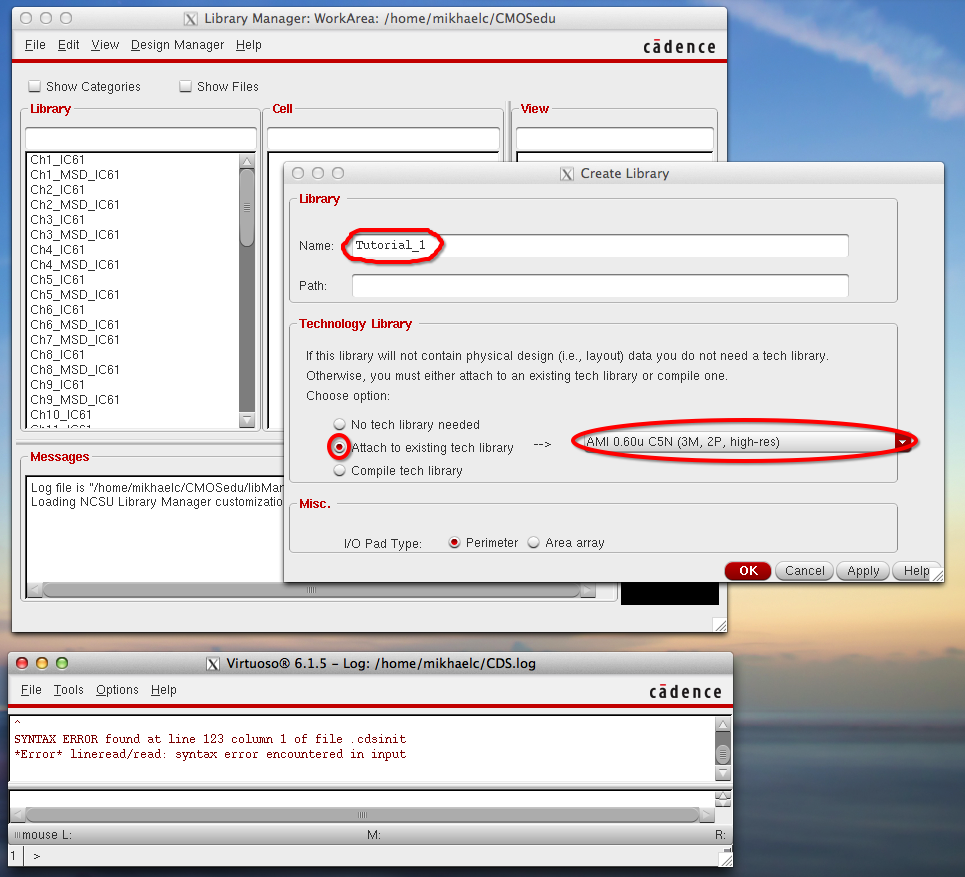Click the Cell filter input box
Image resolution: width=965 pixels, height=877 pixels.
[x=383, y=138]
